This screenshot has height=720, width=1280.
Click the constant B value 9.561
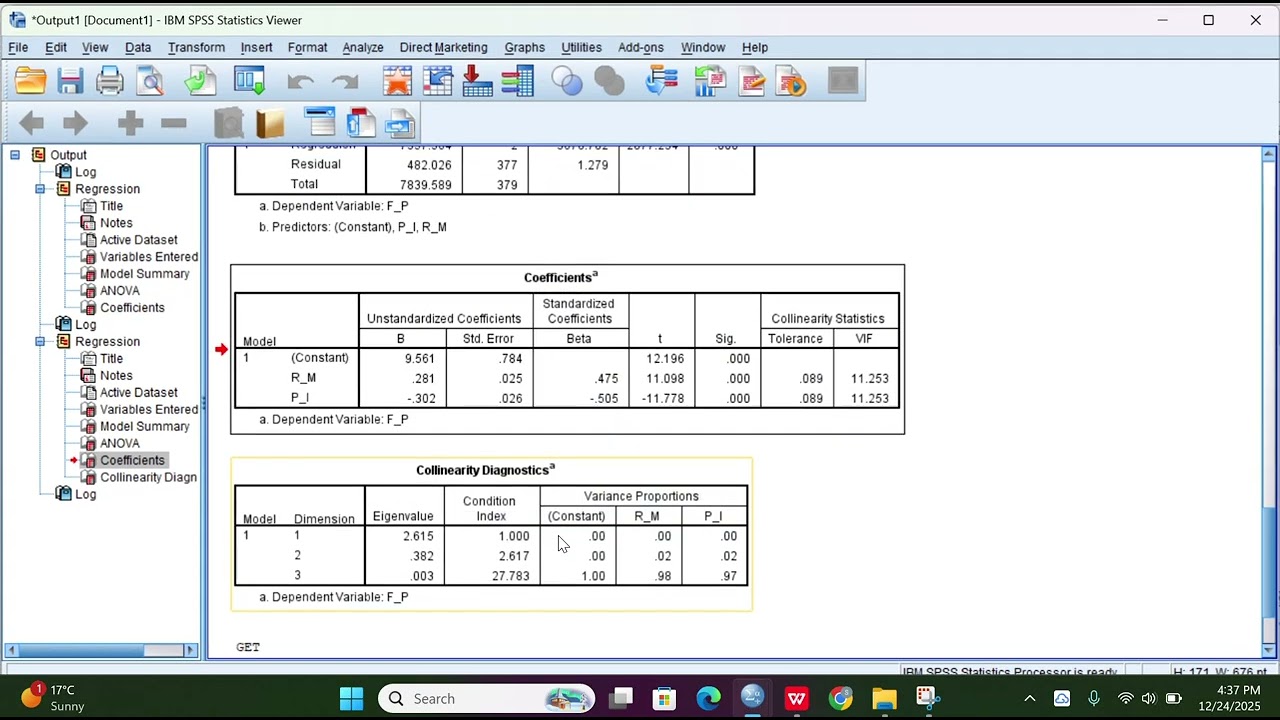[x=419, y=358]
